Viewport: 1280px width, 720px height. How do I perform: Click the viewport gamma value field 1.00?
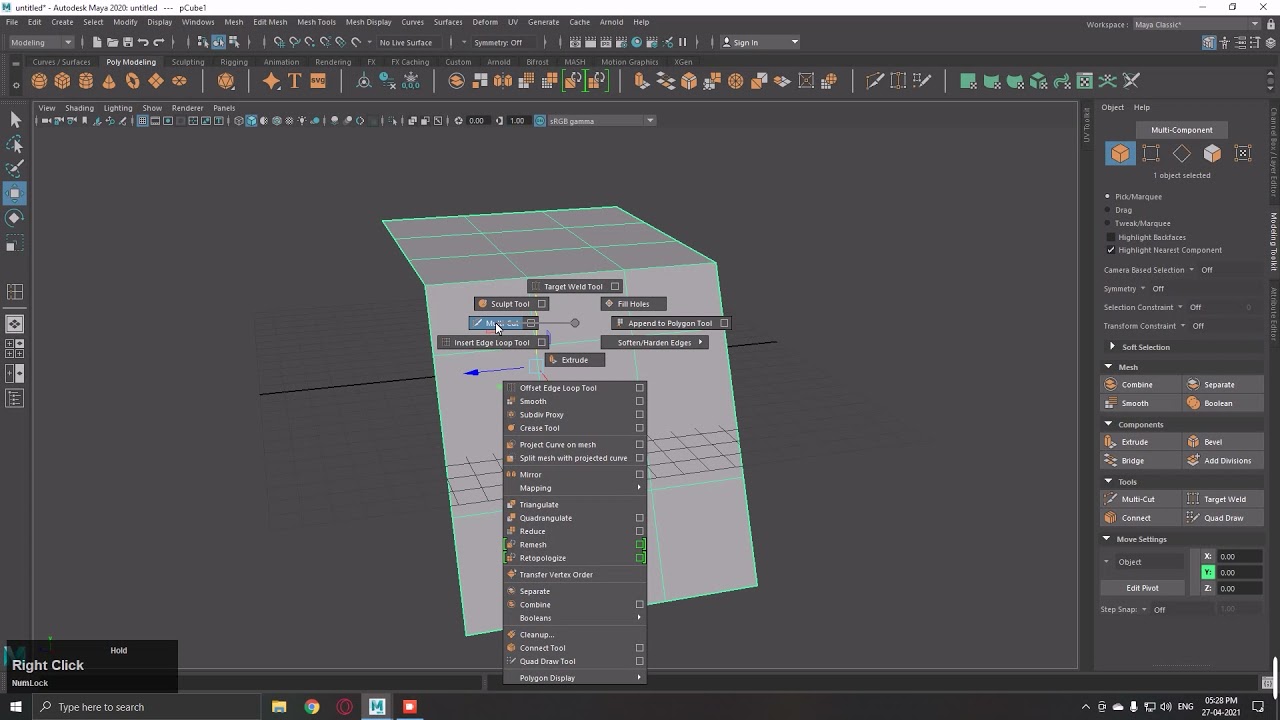[x=517, y=121]
